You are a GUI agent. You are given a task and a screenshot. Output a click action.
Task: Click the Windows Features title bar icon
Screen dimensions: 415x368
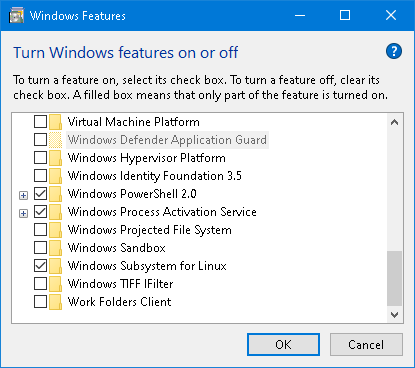pyautogui.click(x=17, y=16)
